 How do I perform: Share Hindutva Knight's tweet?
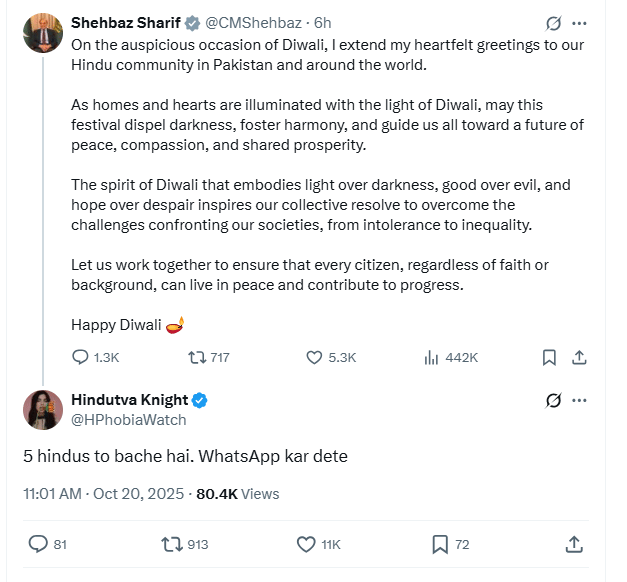click(575, 544)
